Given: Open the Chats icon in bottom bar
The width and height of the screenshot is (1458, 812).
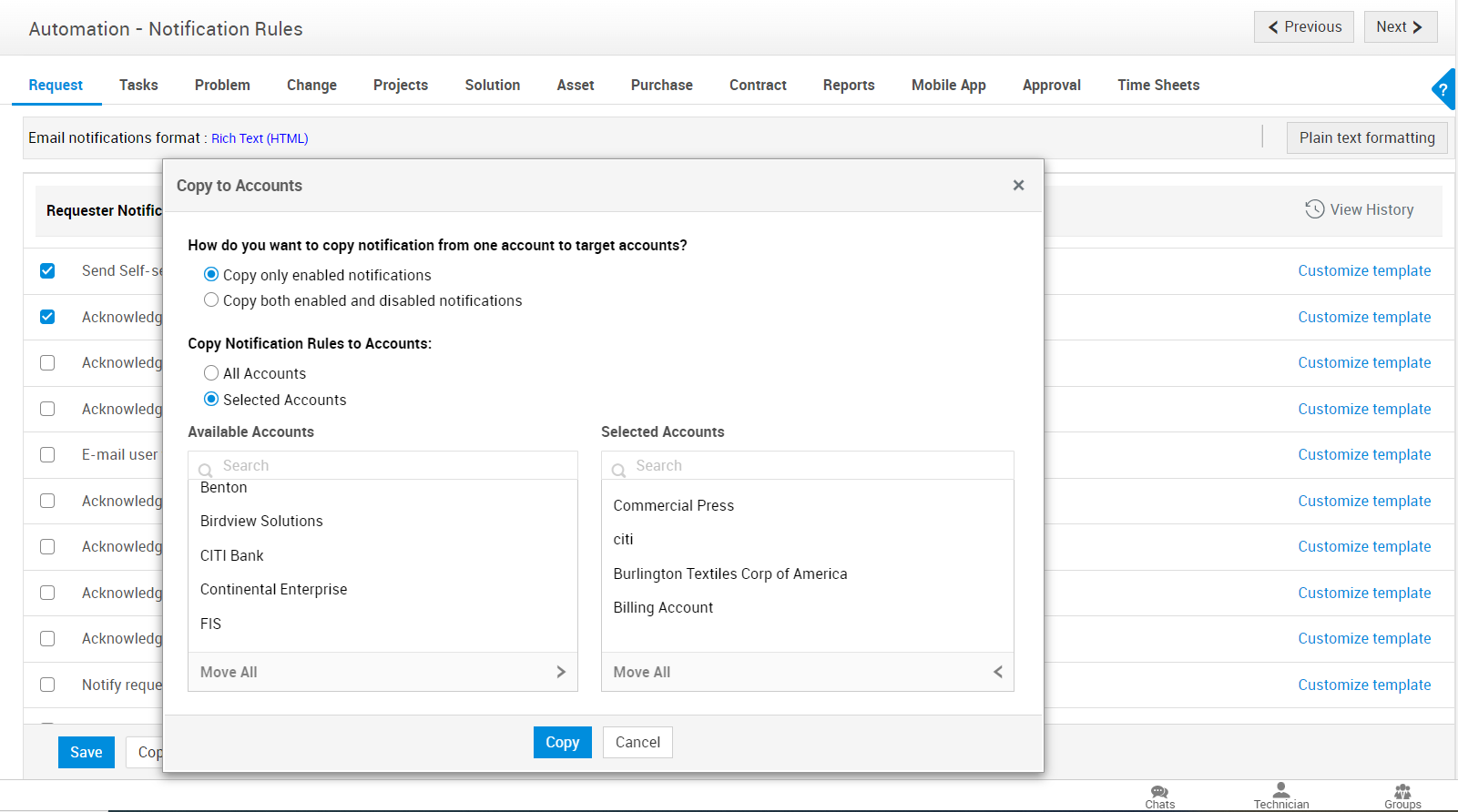Looking at the screenshot, I should 1159,792.
